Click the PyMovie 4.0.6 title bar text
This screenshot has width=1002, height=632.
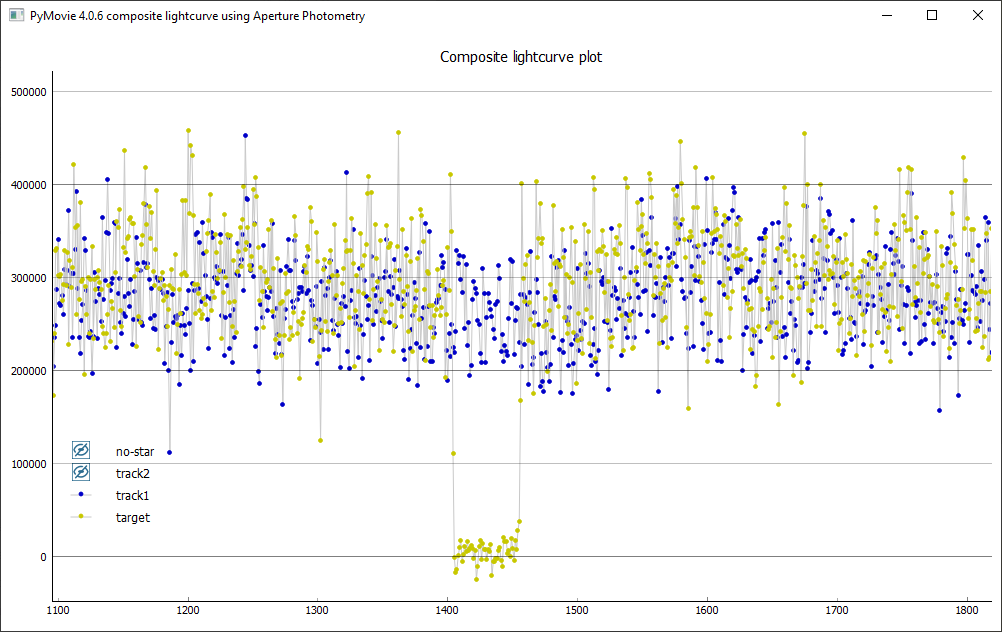tap(198, 16)
